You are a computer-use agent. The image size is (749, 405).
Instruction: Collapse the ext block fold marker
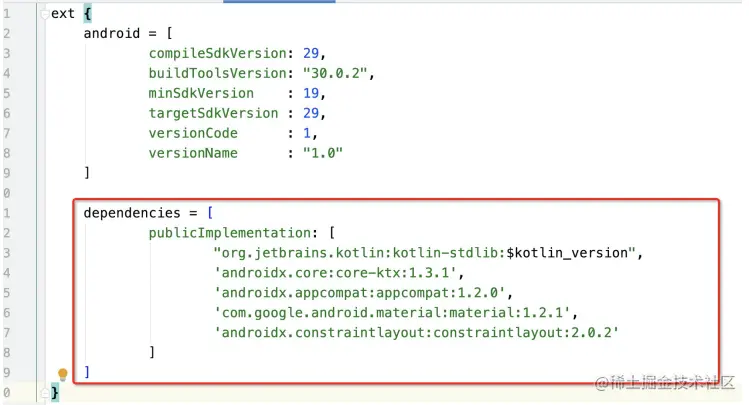pyautogui.click(x=44, y=14)
